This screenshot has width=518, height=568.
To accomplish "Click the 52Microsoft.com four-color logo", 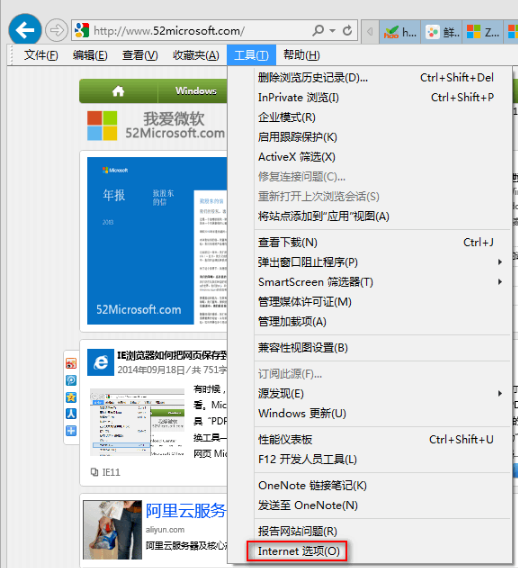I will (x=102, y=126).
